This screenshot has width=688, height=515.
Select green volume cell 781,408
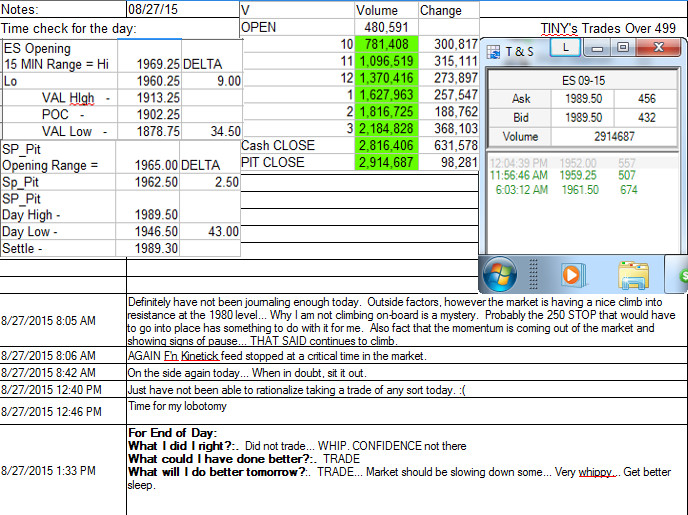click(386, 44)
